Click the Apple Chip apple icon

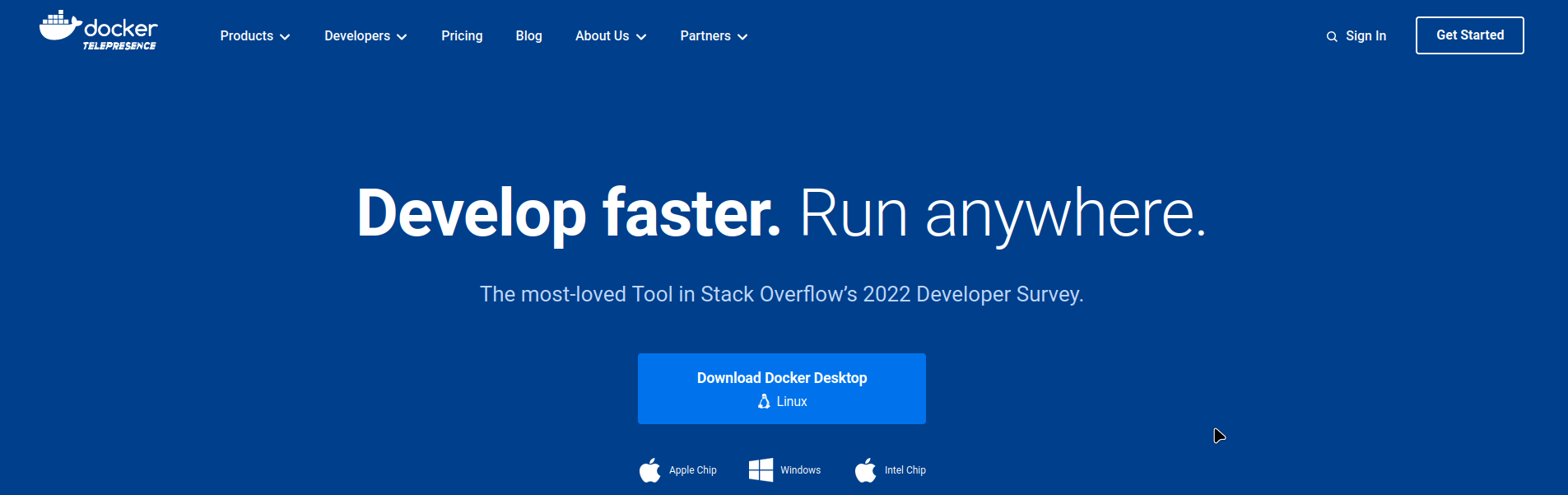pos(650,470)
